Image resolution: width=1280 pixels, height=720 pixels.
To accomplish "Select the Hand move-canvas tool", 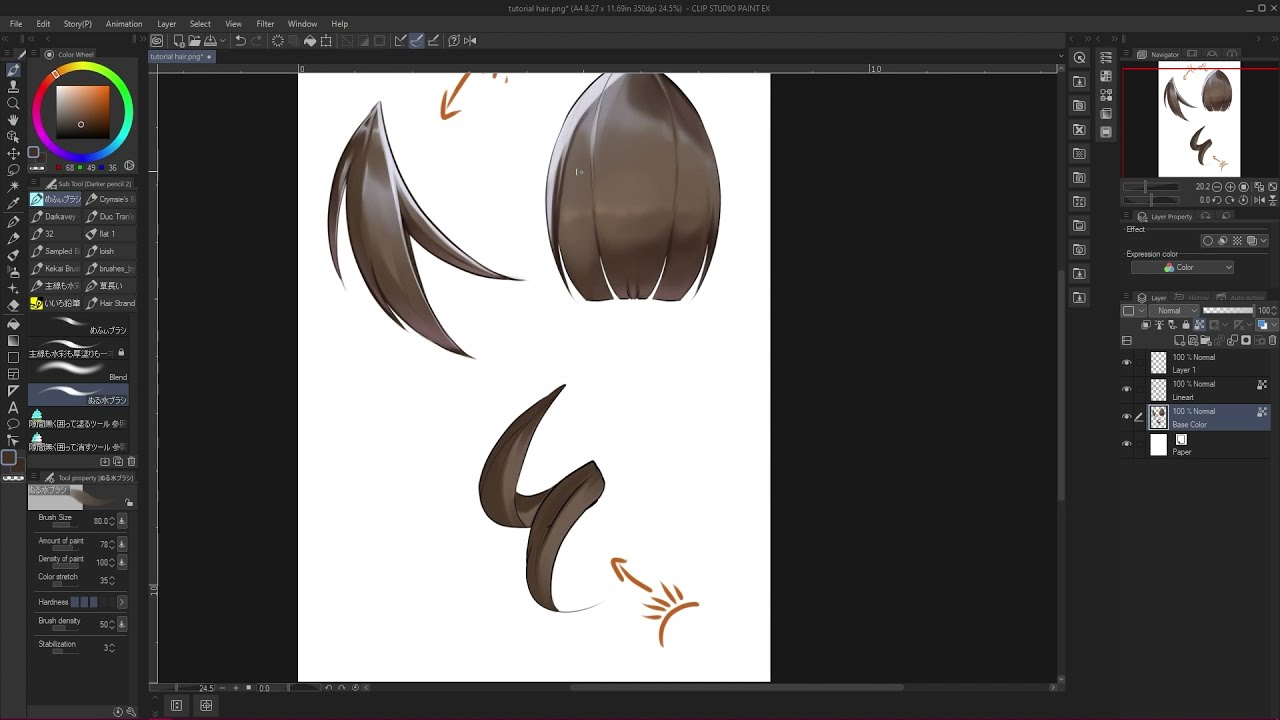I will point(13,120).
